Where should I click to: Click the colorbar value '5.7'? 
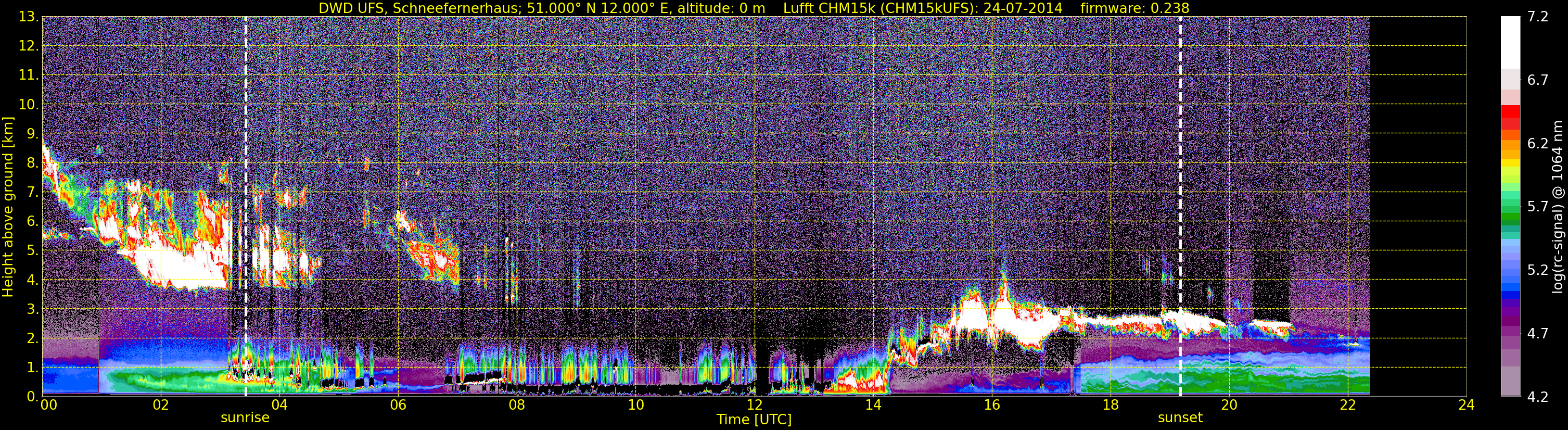click(x=1538, y=207)
